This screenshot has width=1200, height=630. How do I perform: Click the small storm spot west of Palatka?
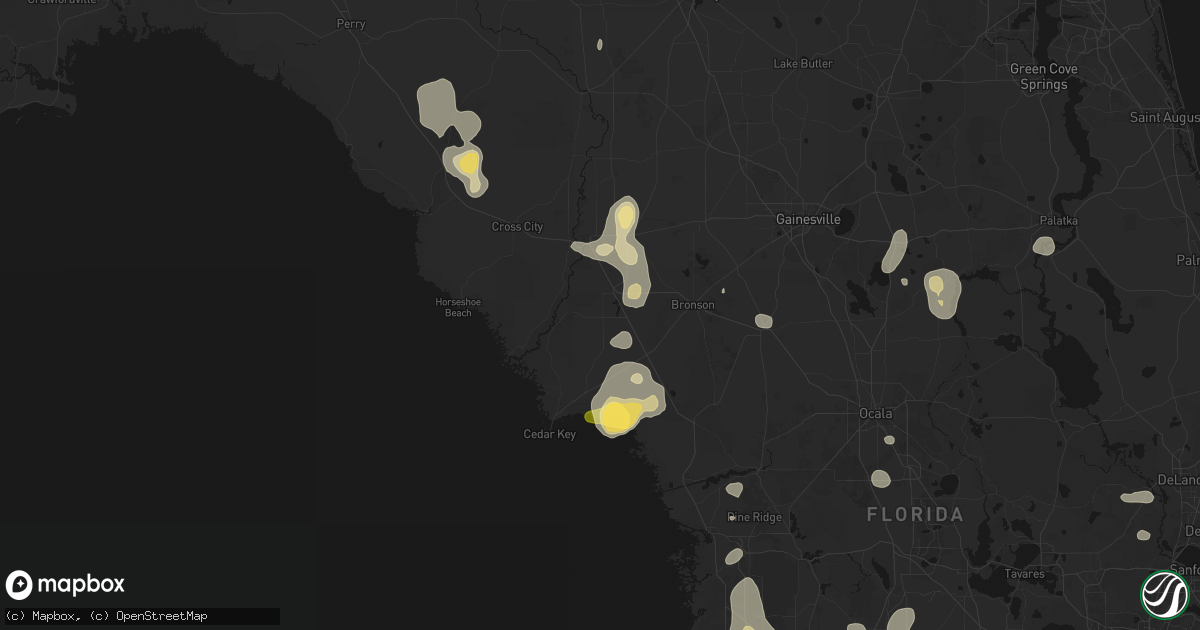tap(1043, 245)
